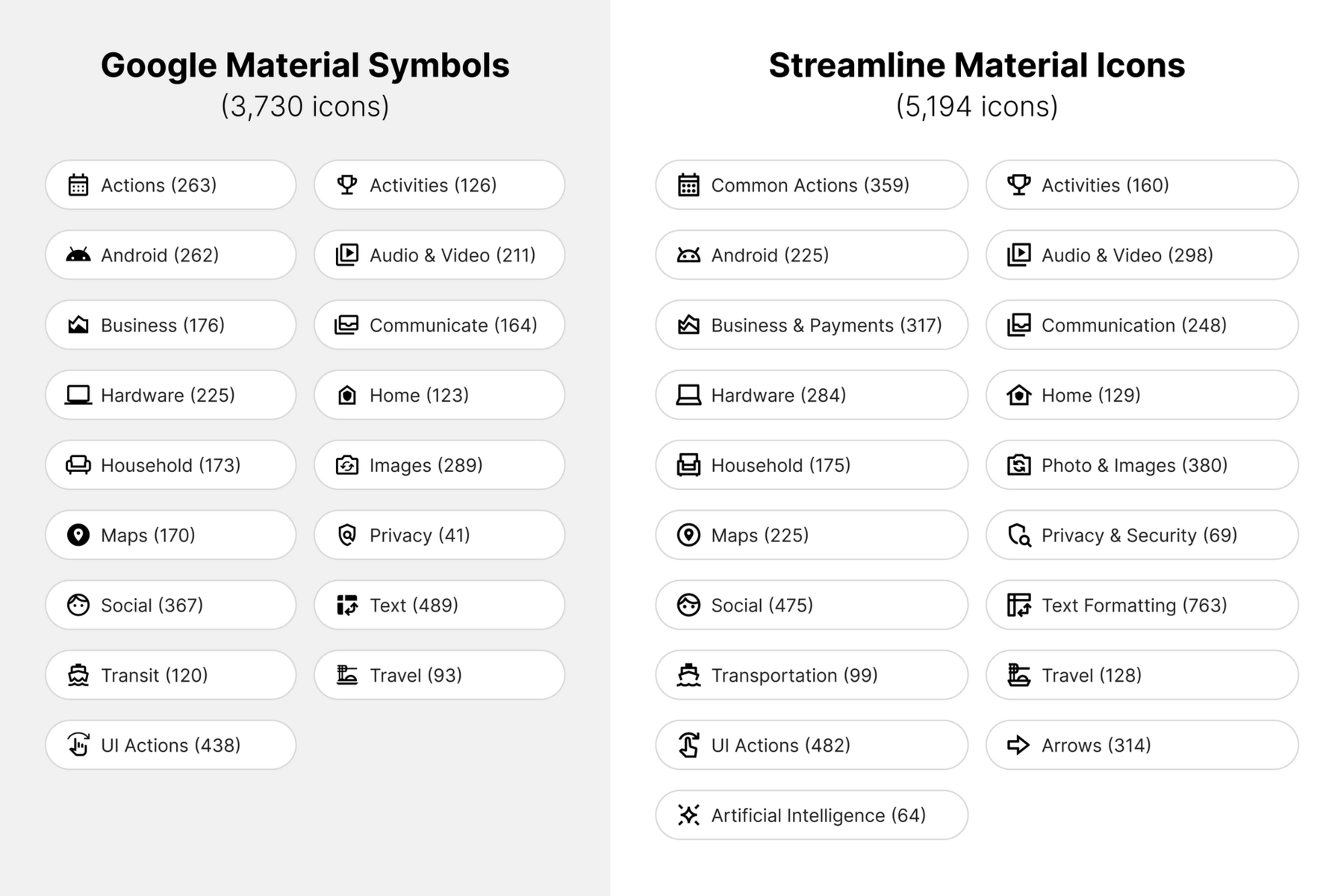This screenshot has height=896, width=1344.
Task: Choose the UI Actions (438) category
Action: tap(170, 744)
